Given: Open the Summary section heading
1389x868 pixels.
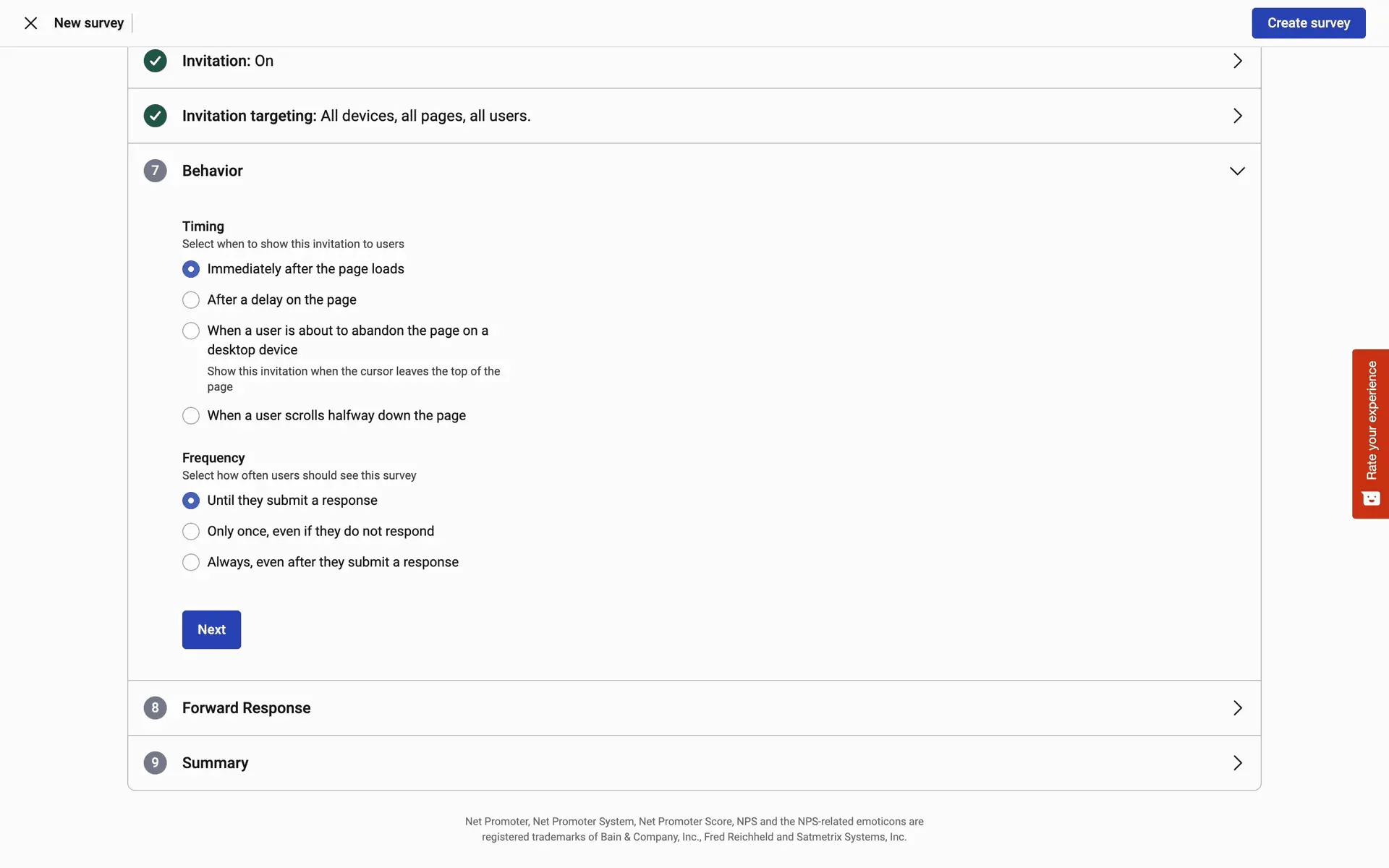Looking at the screenshot, I should (x=215, y=762).
